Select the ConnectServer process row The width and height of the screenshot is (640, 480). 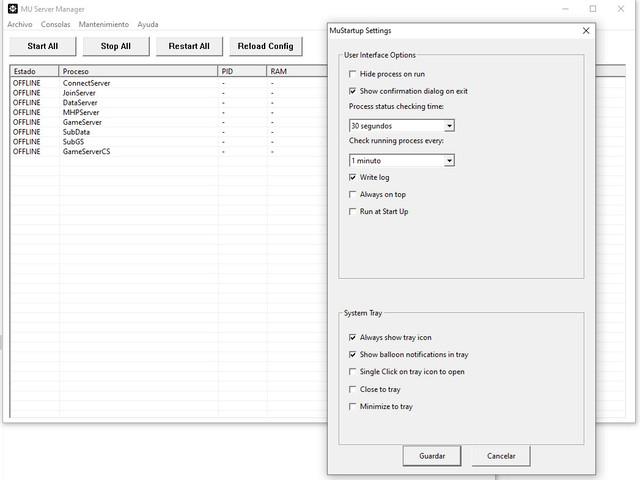(x=169, y=83)
